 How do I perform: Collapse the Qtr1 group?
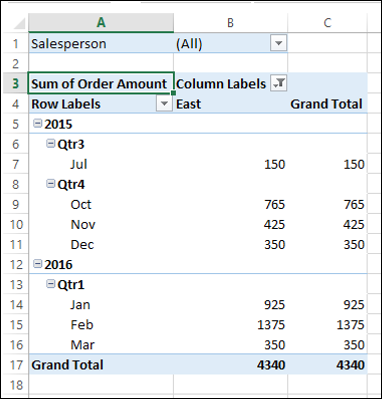pos(51,284)
